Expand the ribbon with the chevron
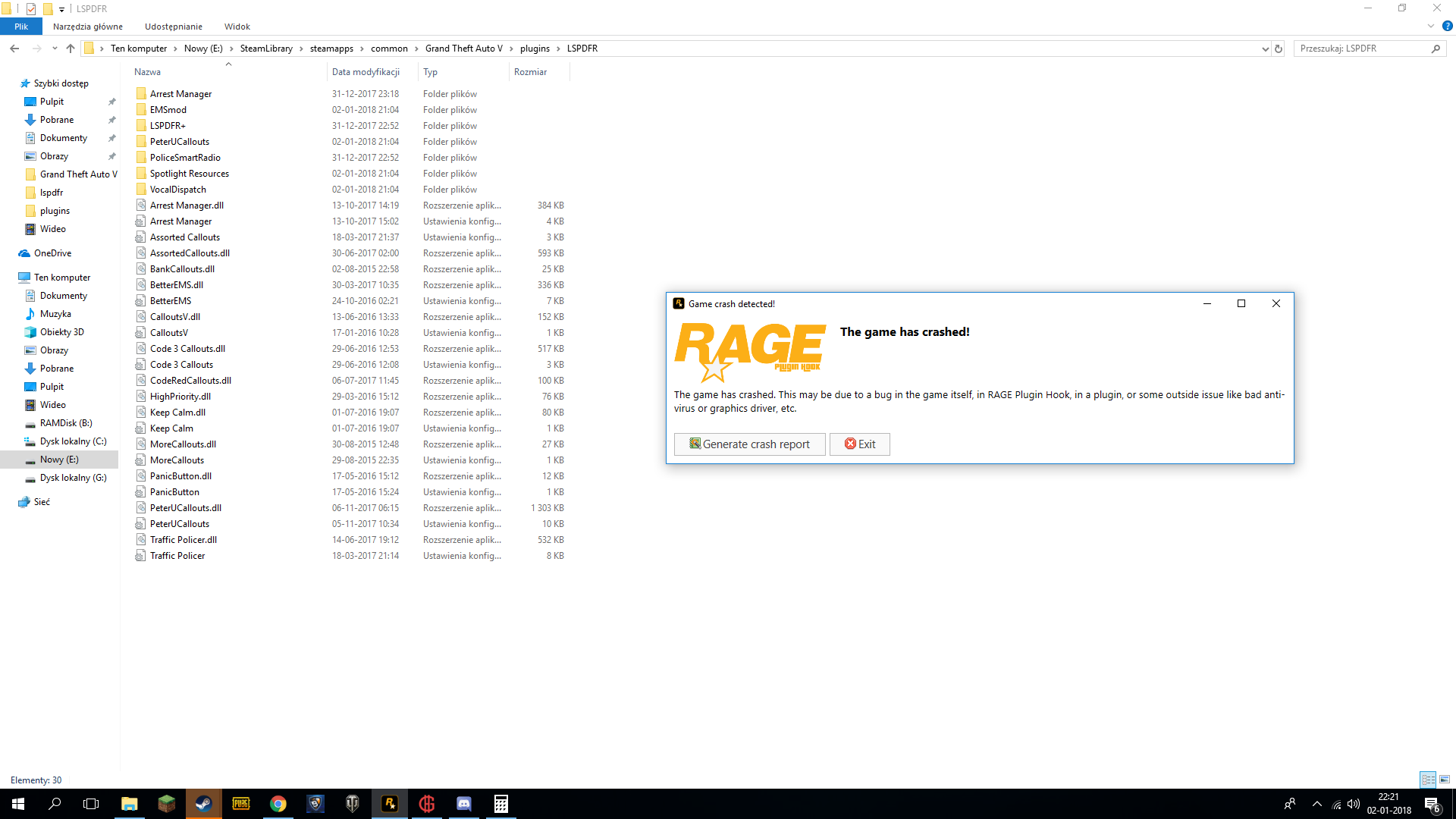The image size is (1456, 819). [x=1431, y=27]
